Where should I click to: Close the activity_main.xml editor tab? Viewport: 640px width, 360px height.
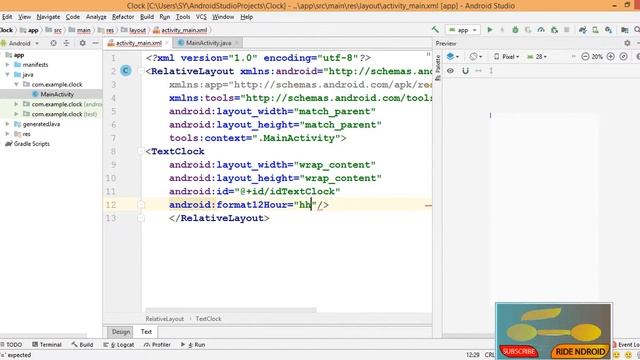[167, 43]
